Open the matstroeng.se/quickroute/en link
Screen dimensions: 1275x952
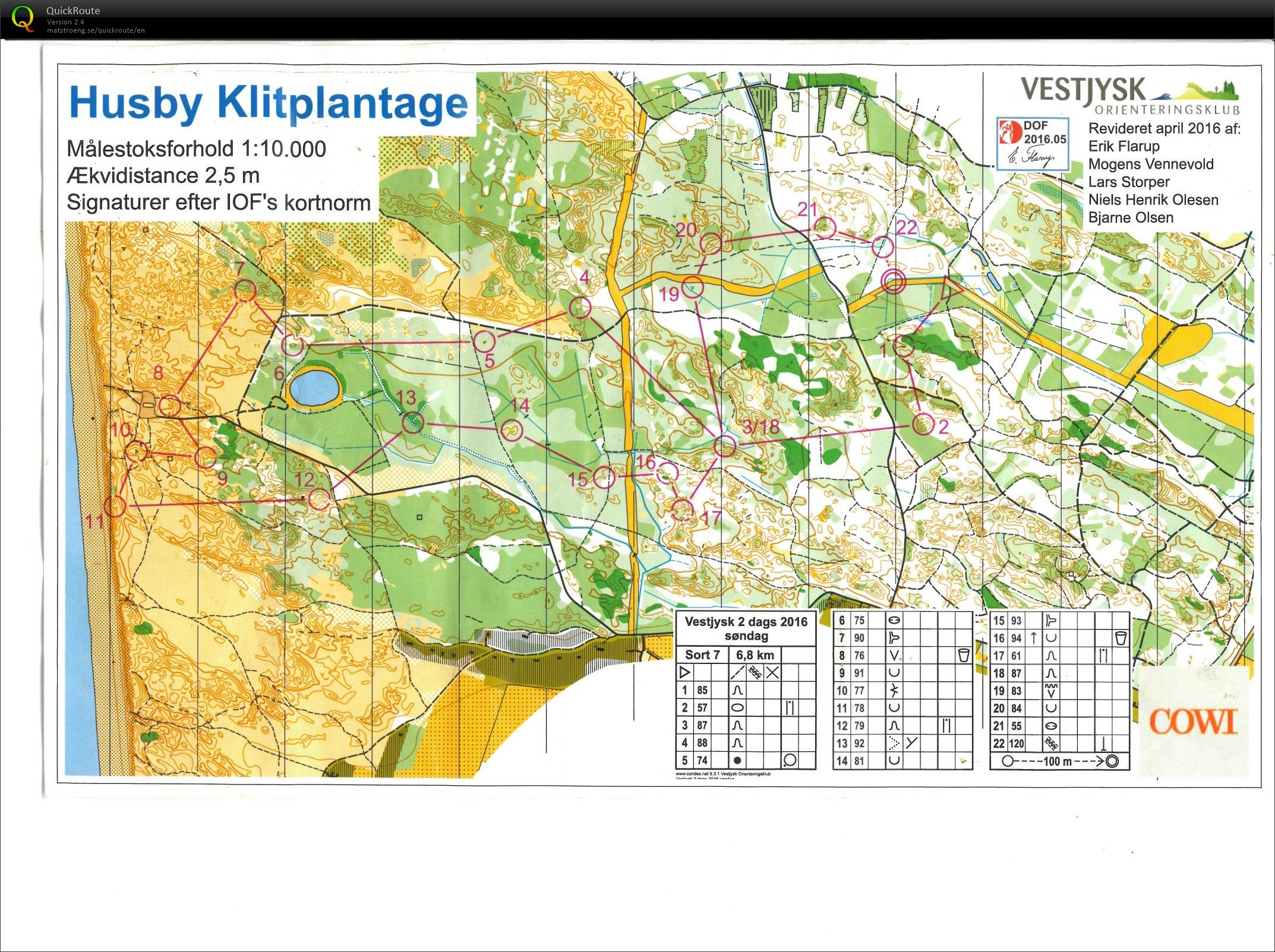[96, 30]
